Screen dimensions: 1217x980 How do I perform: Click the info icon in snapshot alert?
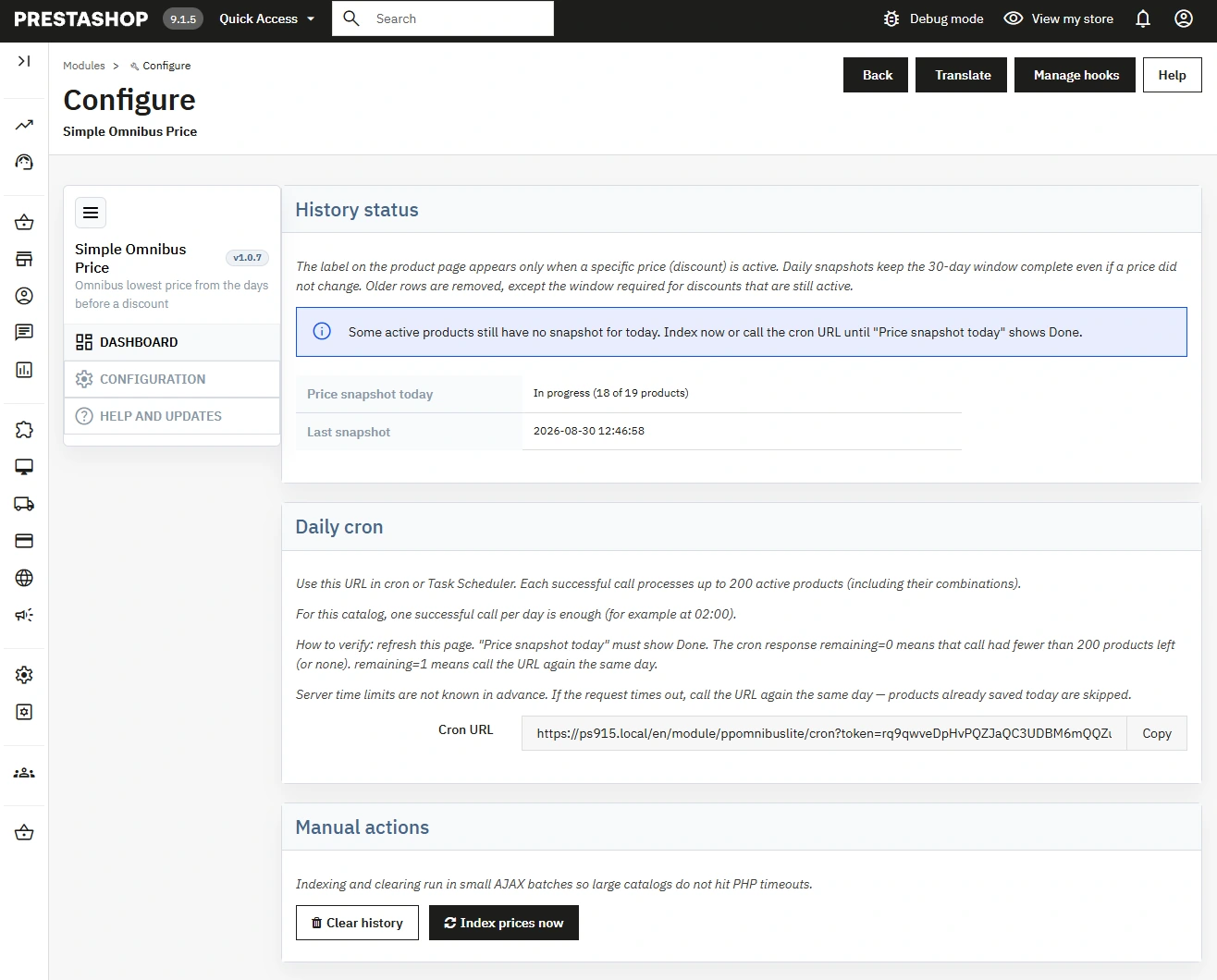pos(322,332)
